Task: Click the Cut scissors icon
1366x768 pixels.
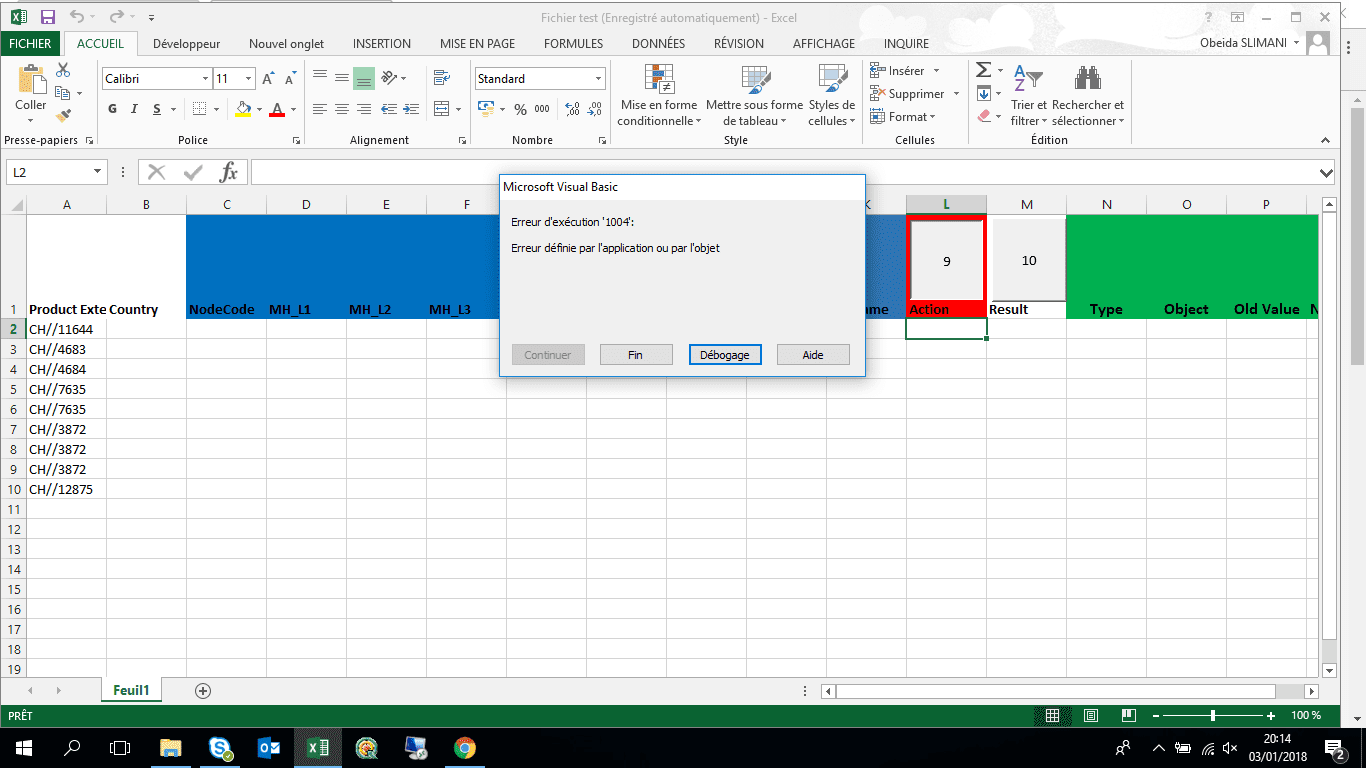Action: (x=63, y=71)
